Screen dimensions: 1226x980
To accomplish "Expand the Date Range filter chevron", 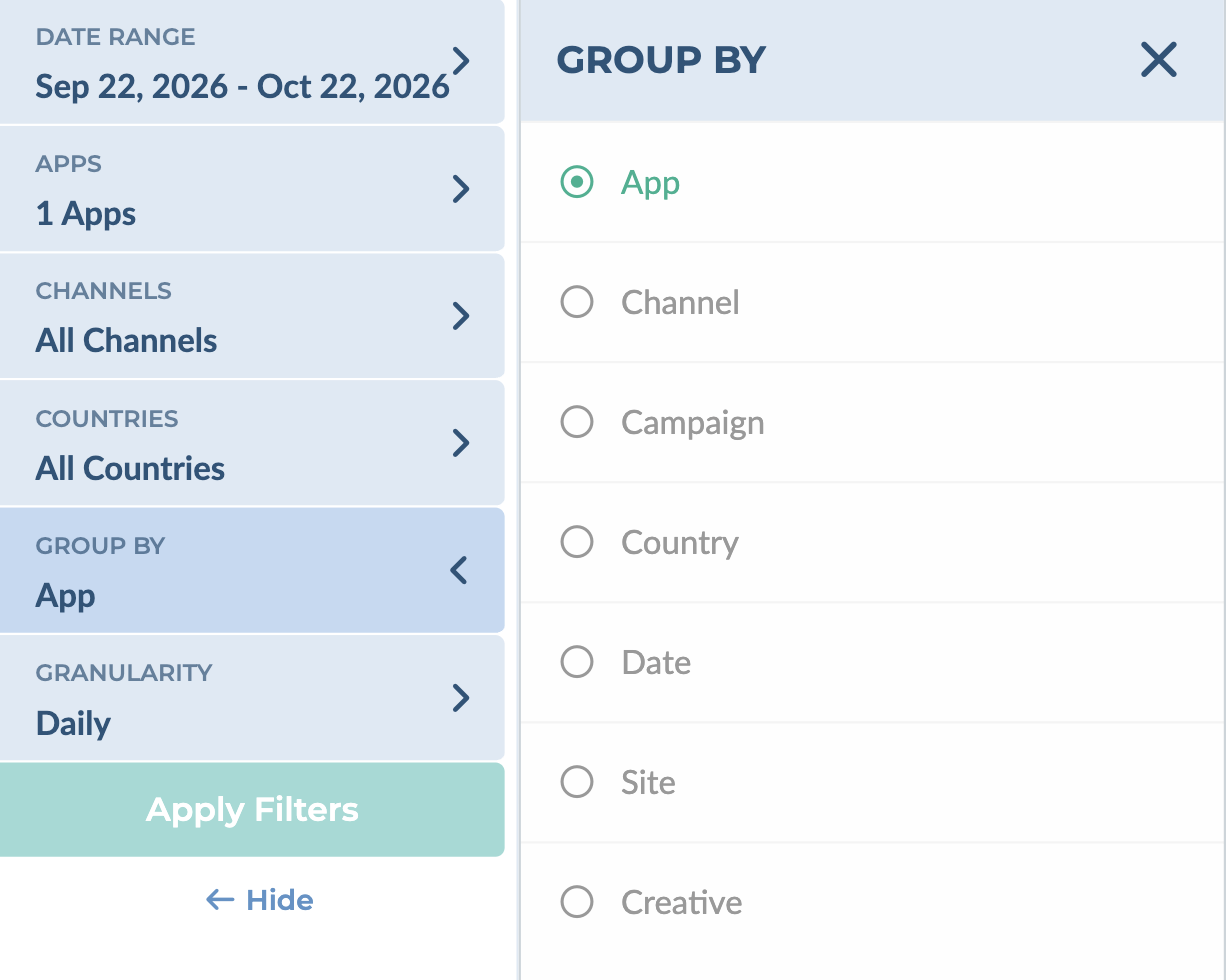I will 461,61.
